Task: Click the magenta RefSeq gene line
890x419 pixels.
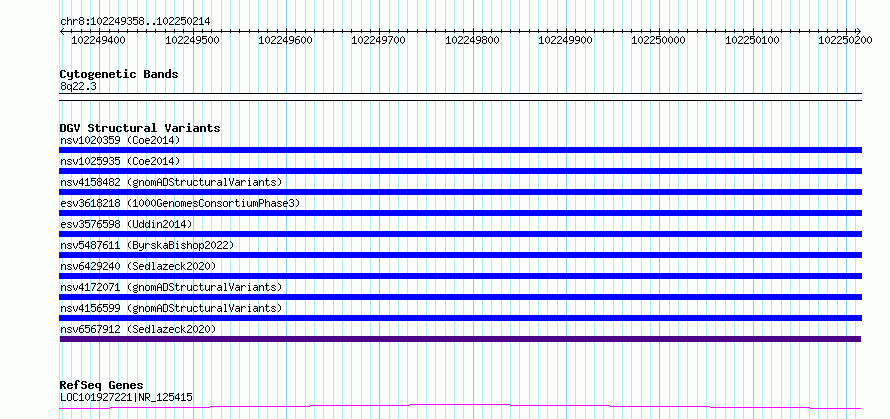Action: [x=460, y=407]
